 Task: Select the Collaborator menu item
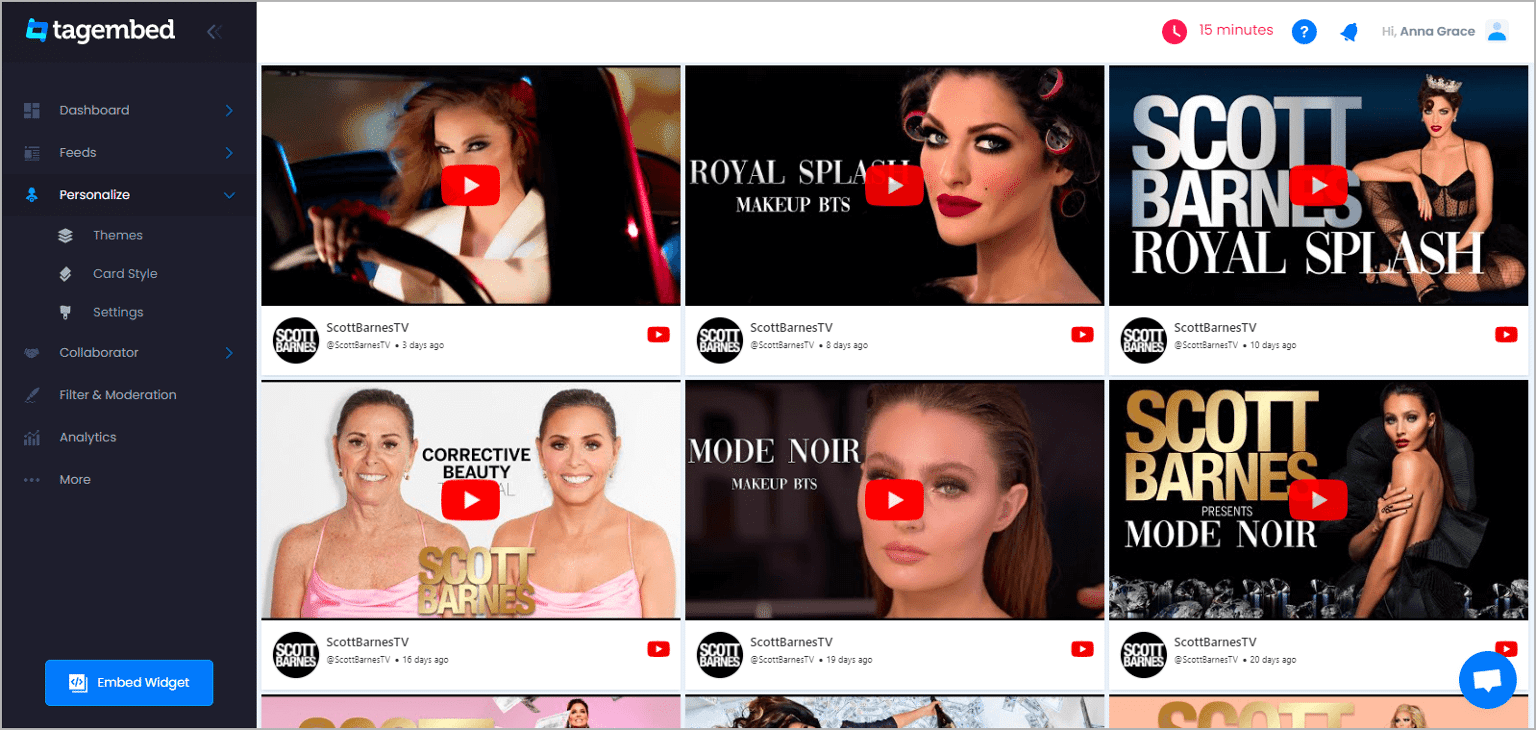99,352
